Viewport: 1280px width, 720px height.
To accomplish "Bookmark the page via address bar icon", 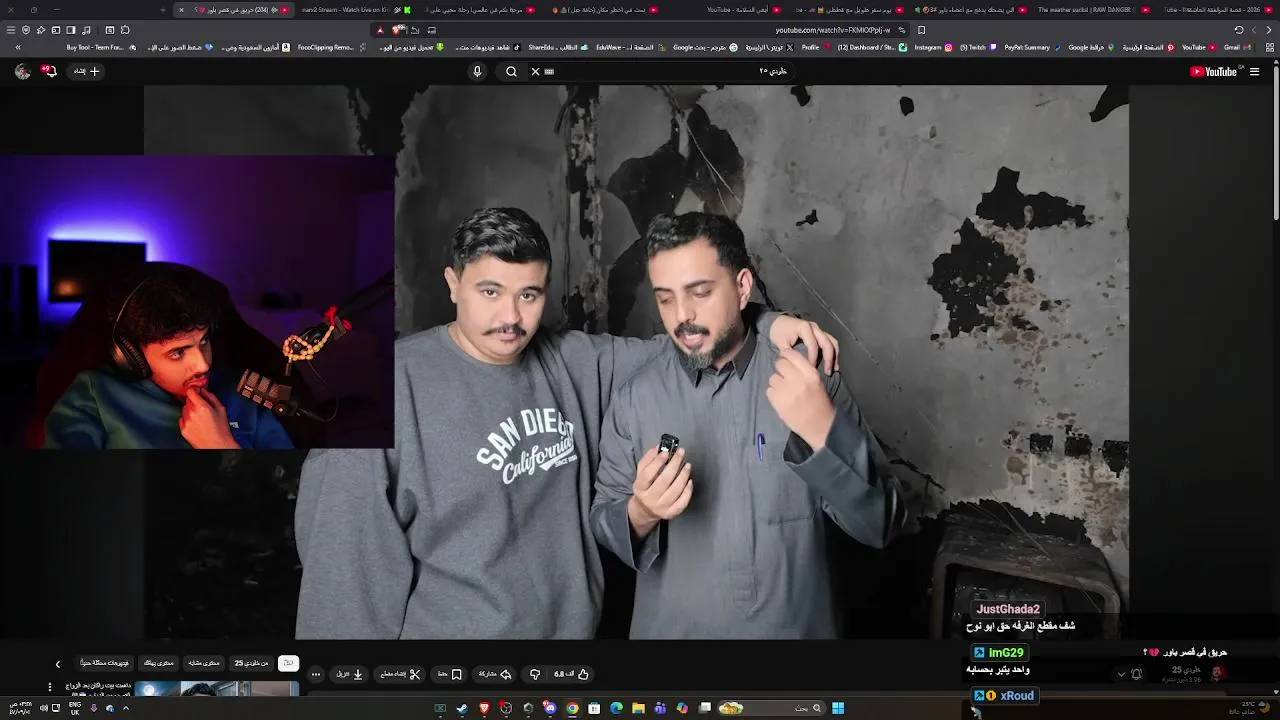I will 921,30.
